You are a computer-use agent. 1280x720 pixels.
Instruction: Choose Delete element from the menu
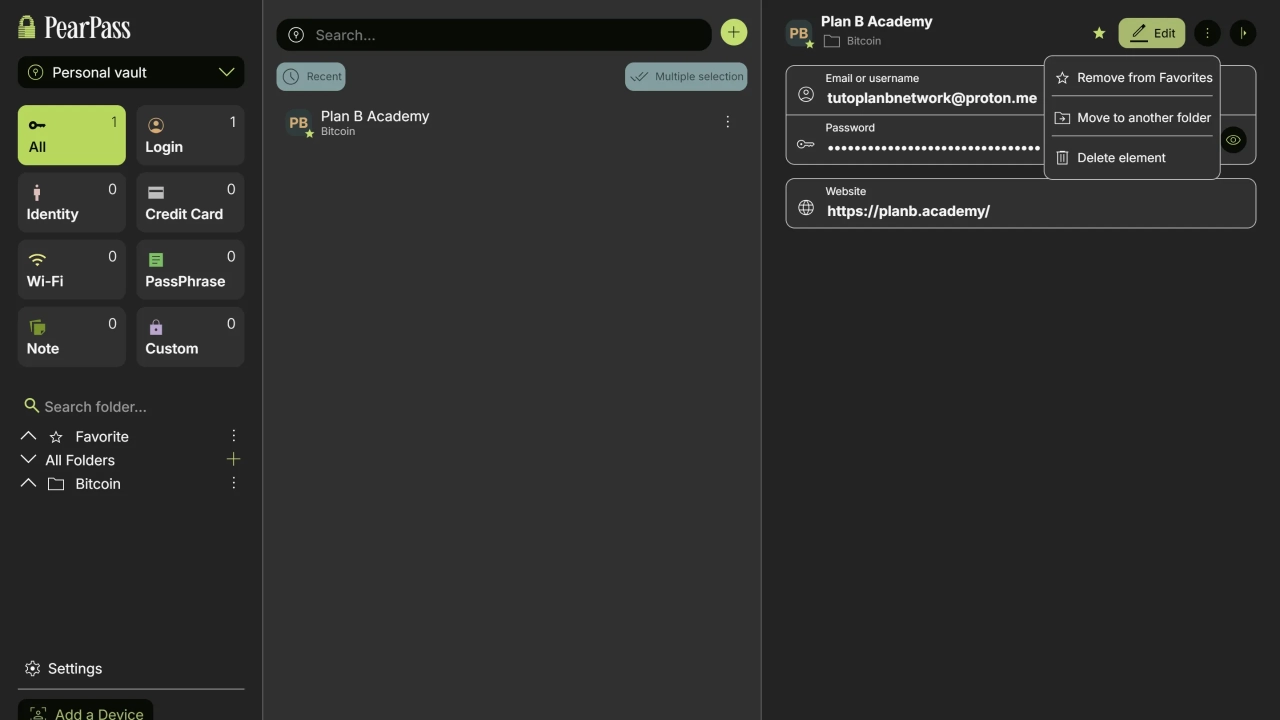pos(1120,157)
